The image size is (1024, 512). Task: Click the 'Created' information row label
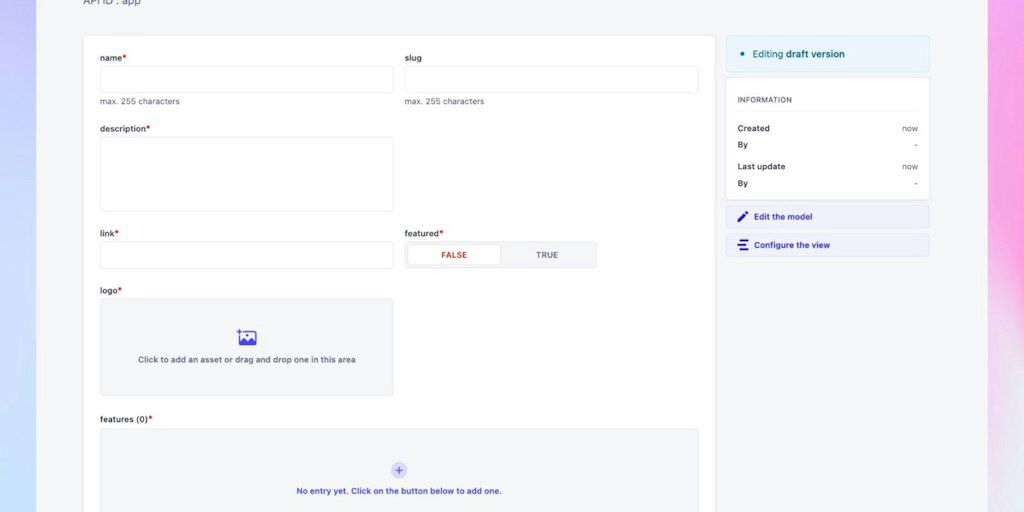tap(754, 129)
